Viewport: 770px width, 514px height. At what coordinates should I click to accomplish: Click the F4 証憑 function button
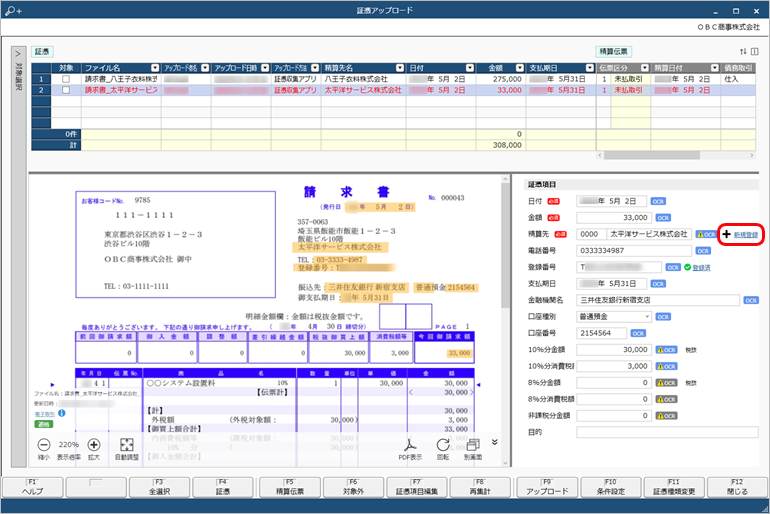[223, 487]
